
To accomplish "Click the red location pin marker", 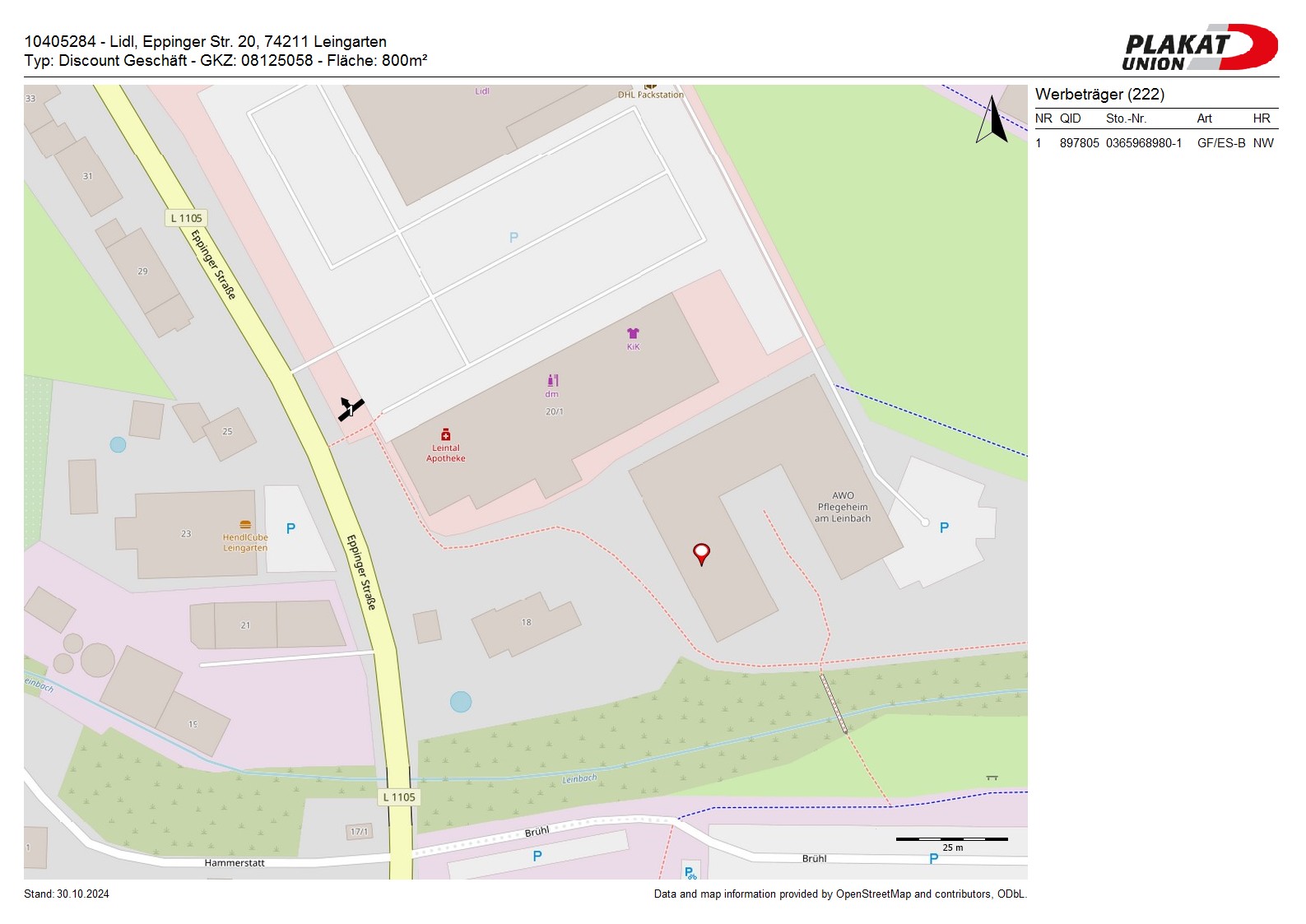I will click(701, 554).
